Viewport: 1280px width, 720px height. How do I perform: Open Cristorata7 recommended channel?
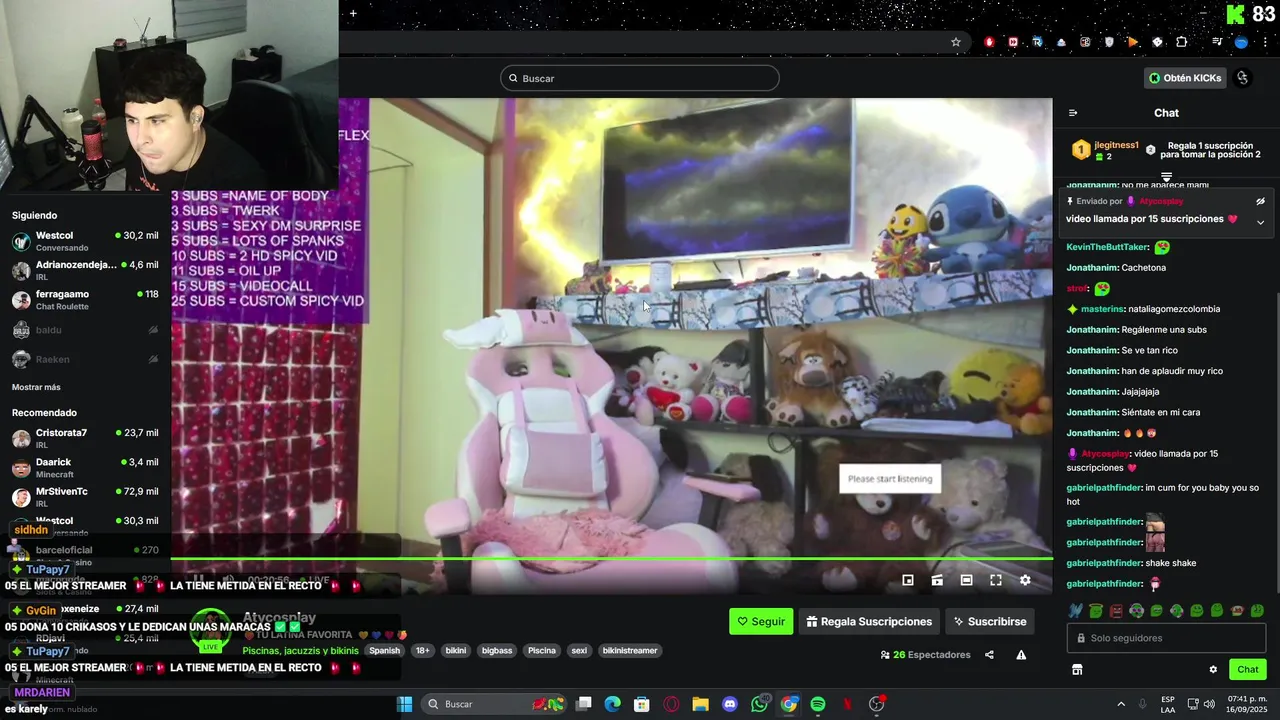[85, 438]
